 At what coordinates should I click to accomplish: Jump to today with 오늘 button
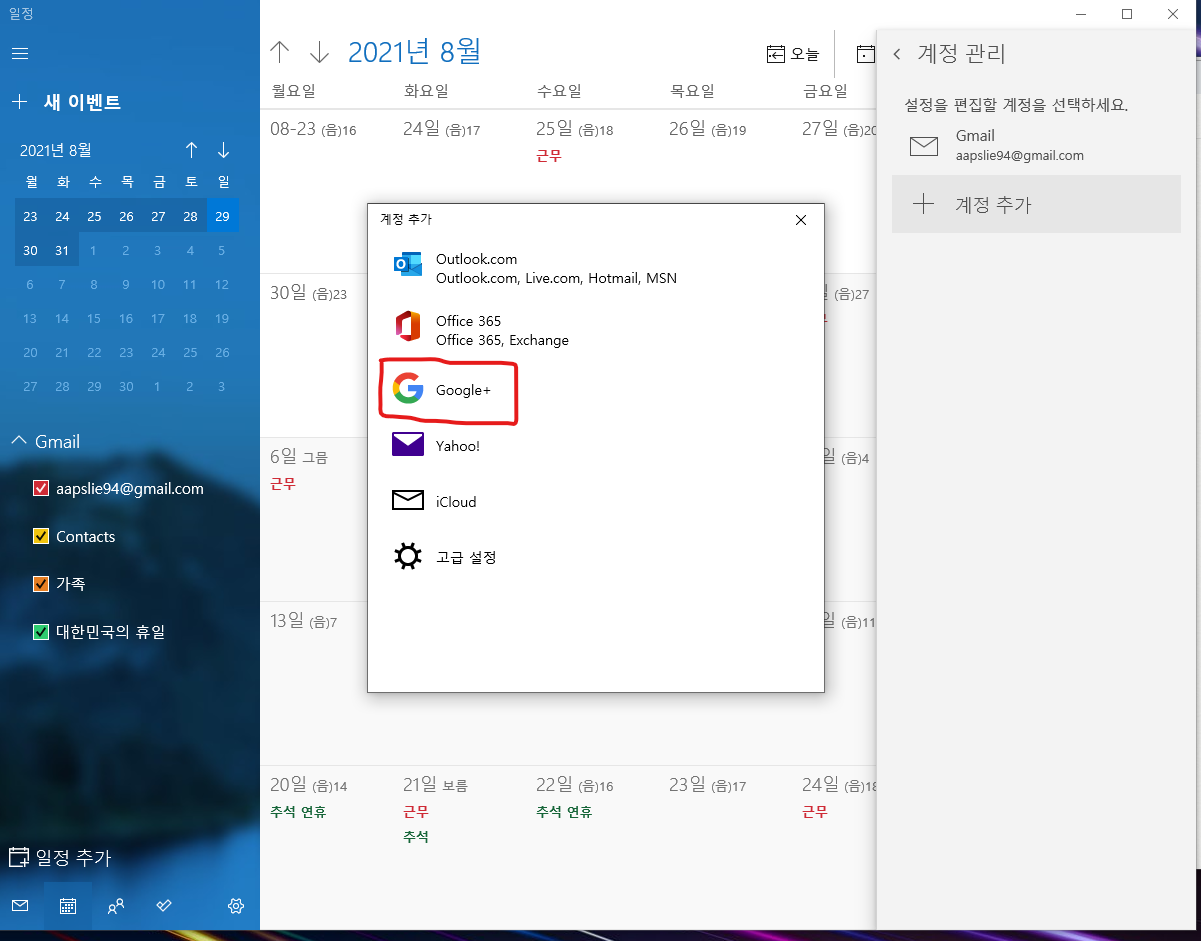(793, 54)
